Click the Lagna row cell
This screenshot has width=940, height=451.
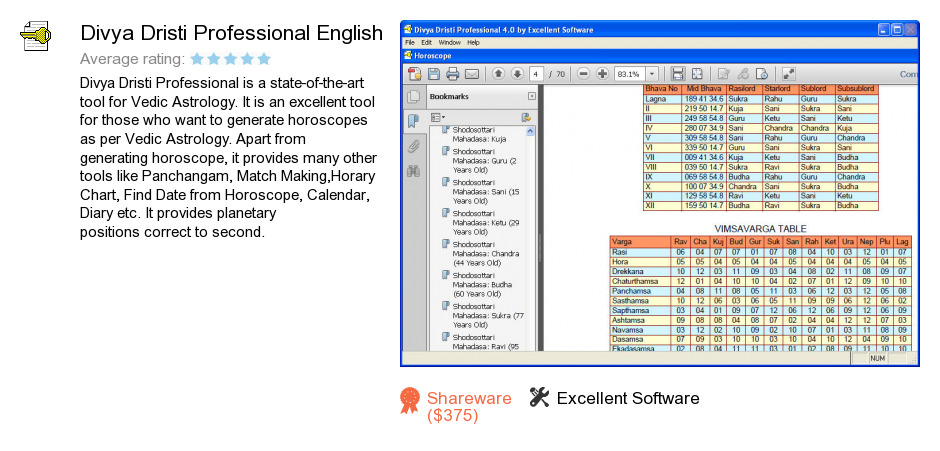coord(662,99)
